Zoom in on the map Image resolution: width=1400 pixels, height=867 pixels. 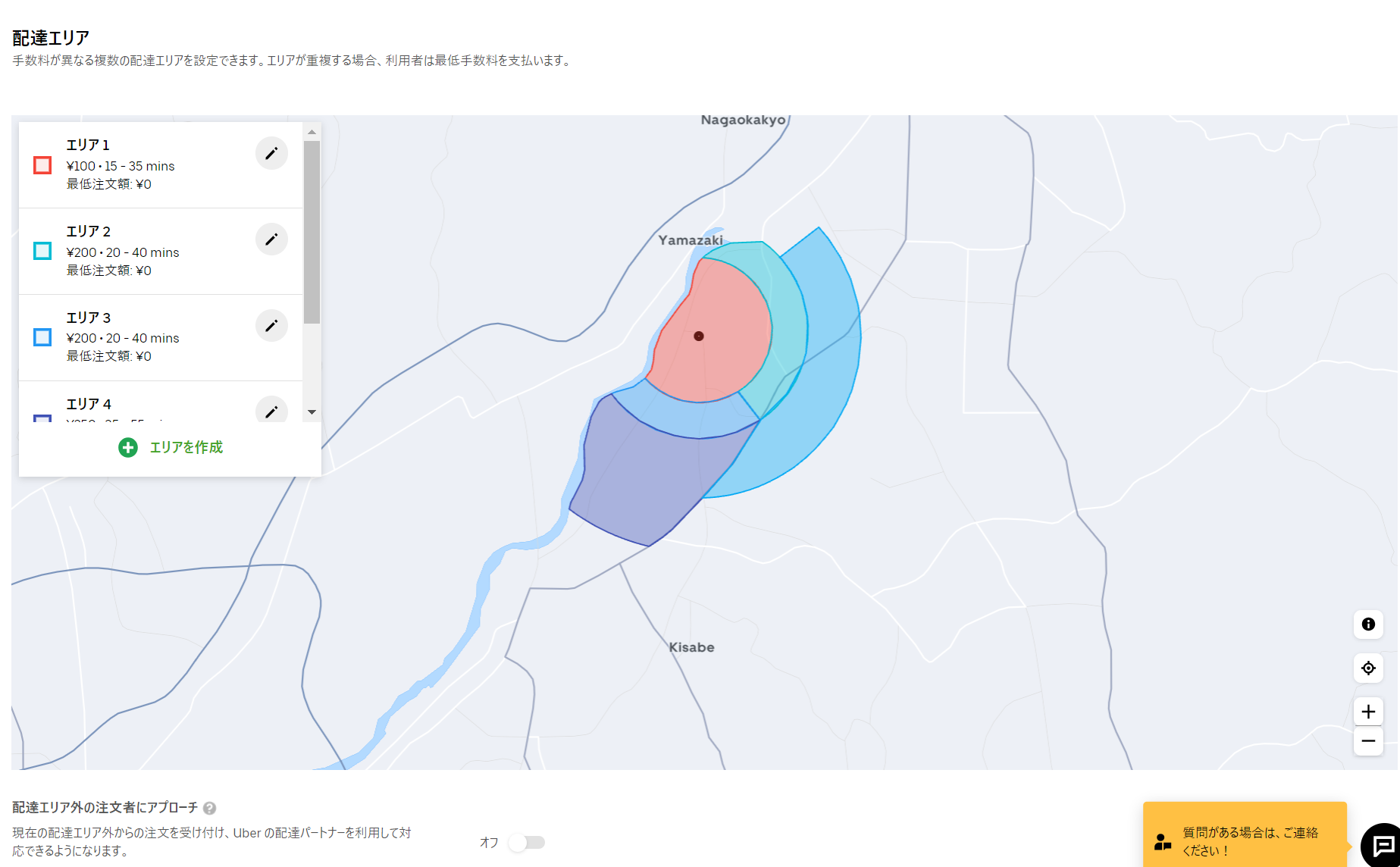coord(1368,712)
